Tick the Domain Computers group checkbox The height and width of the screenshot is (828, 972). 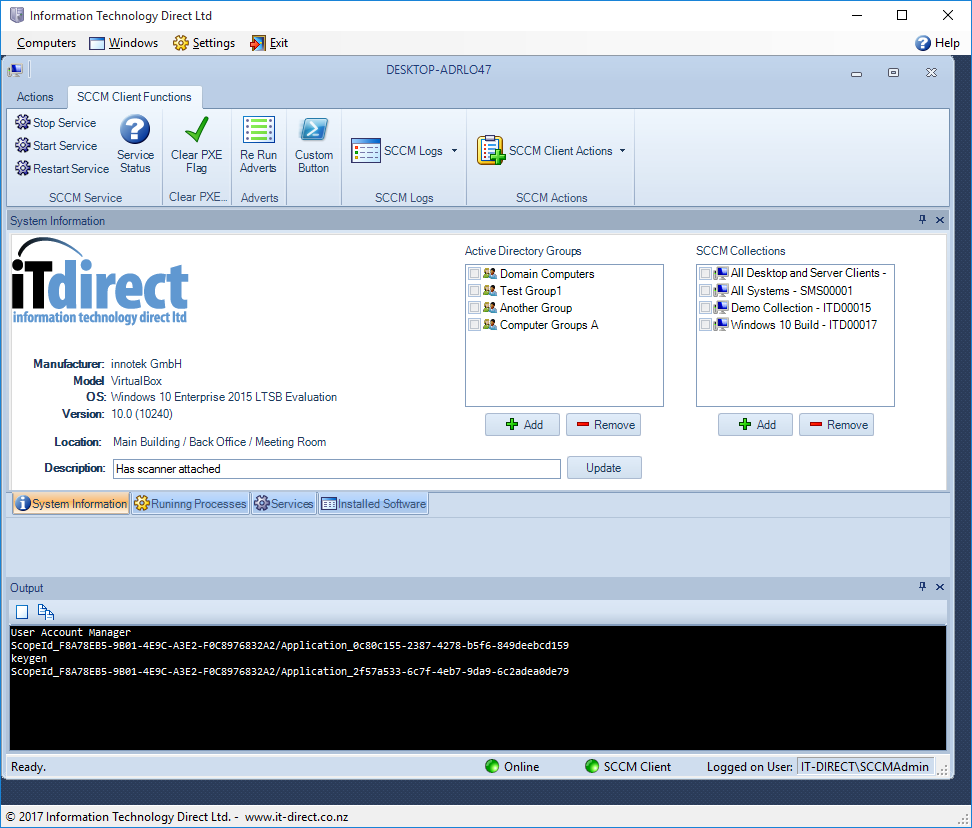coord(474,274)
